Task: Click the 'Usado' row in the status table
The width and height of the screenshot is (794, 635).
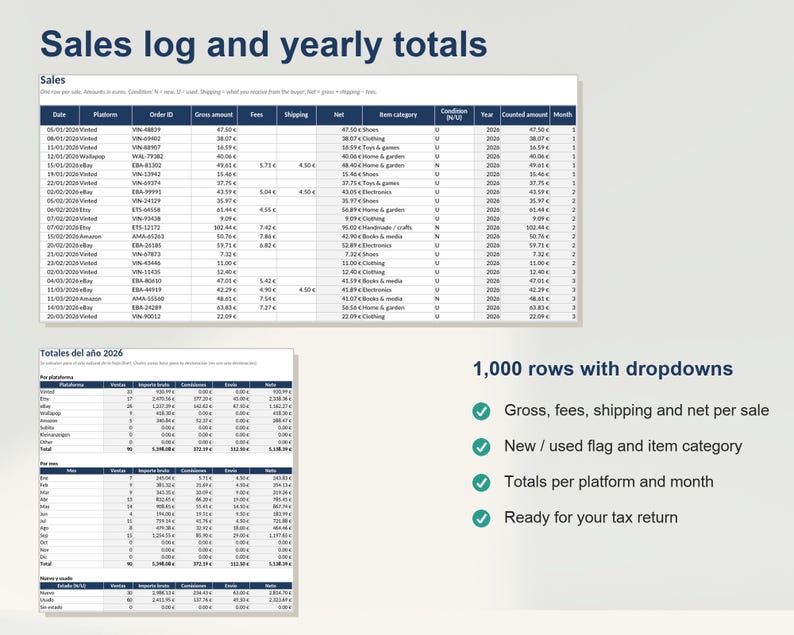Action: 166,600
